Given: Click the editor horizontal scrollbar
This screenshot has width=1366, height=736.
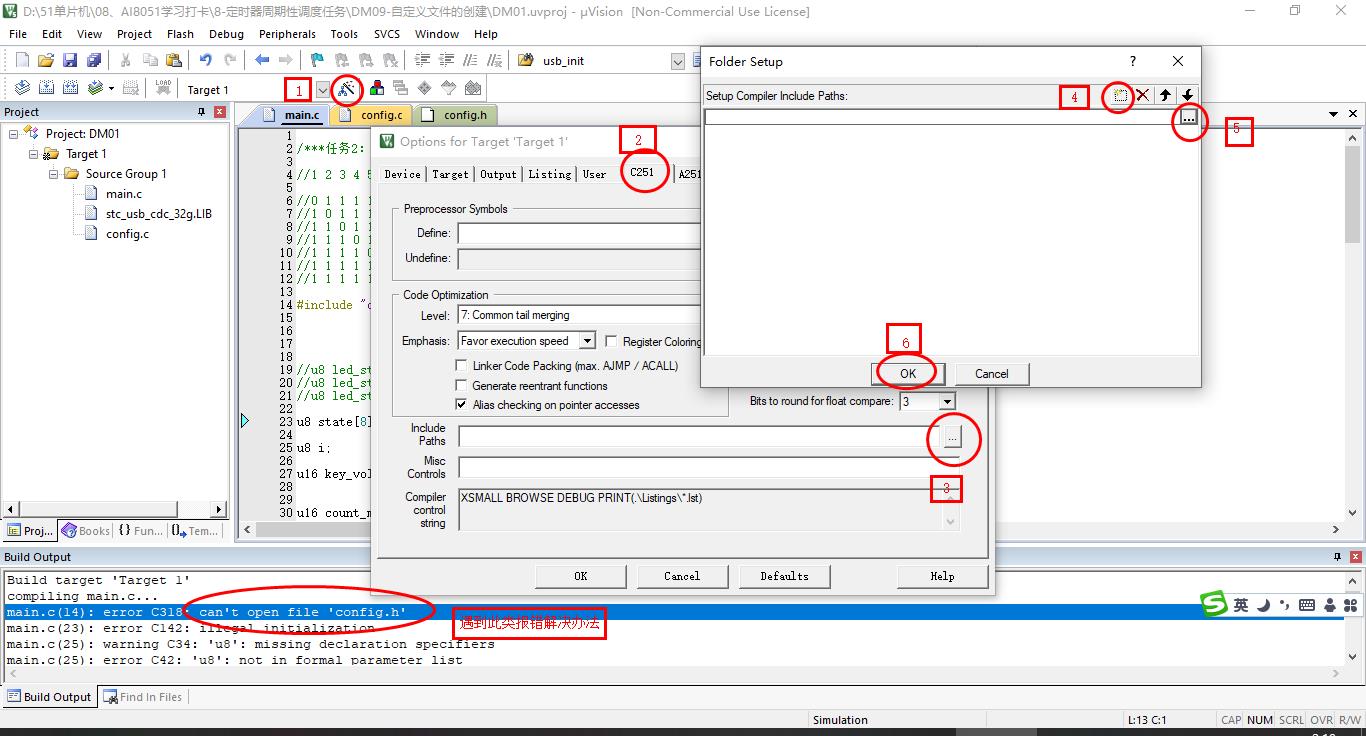Looking at the screenshot, I should [x=791, y=530].
